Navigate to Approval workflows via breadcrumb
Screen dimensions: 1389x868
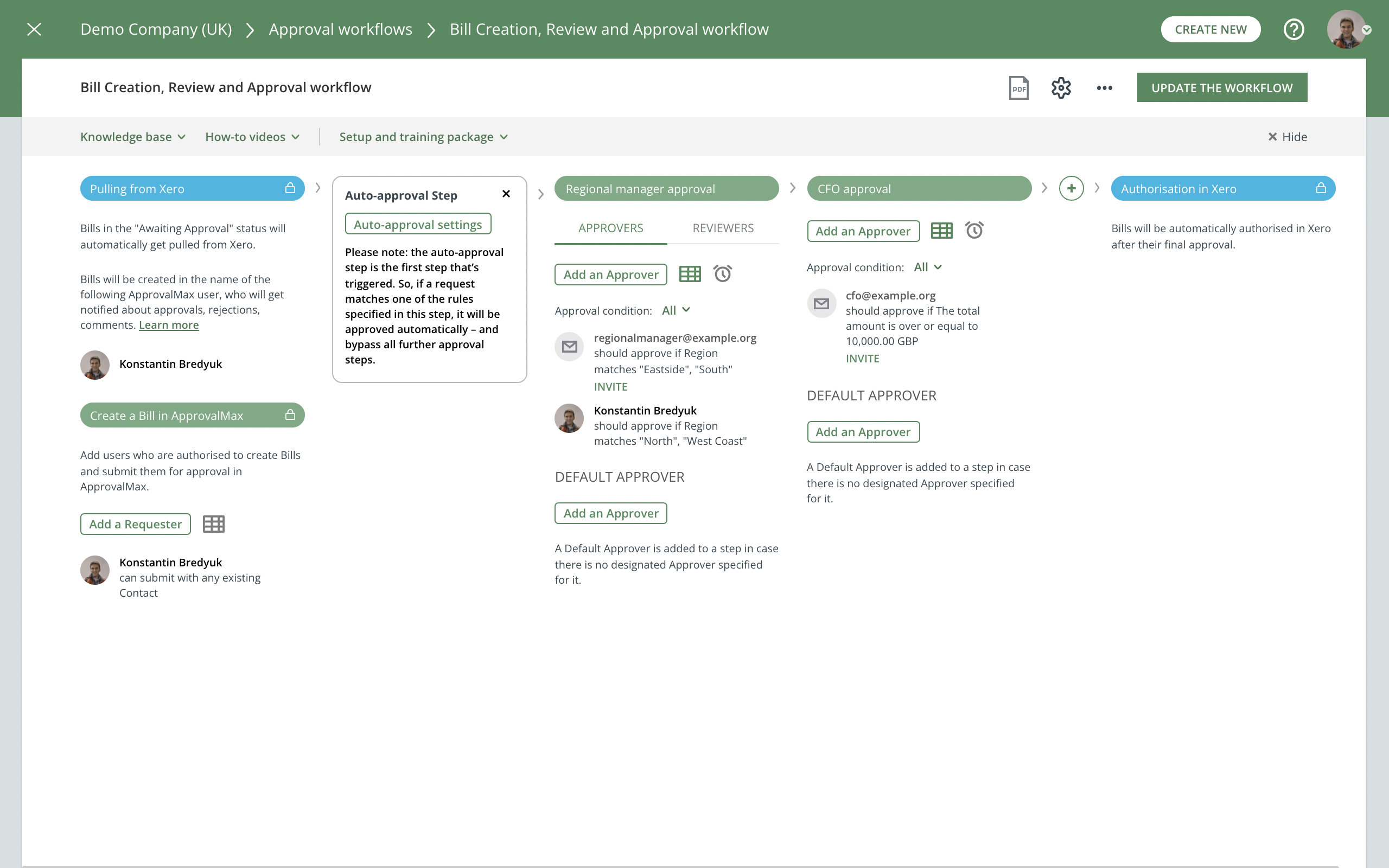click(x=341, y=29)
